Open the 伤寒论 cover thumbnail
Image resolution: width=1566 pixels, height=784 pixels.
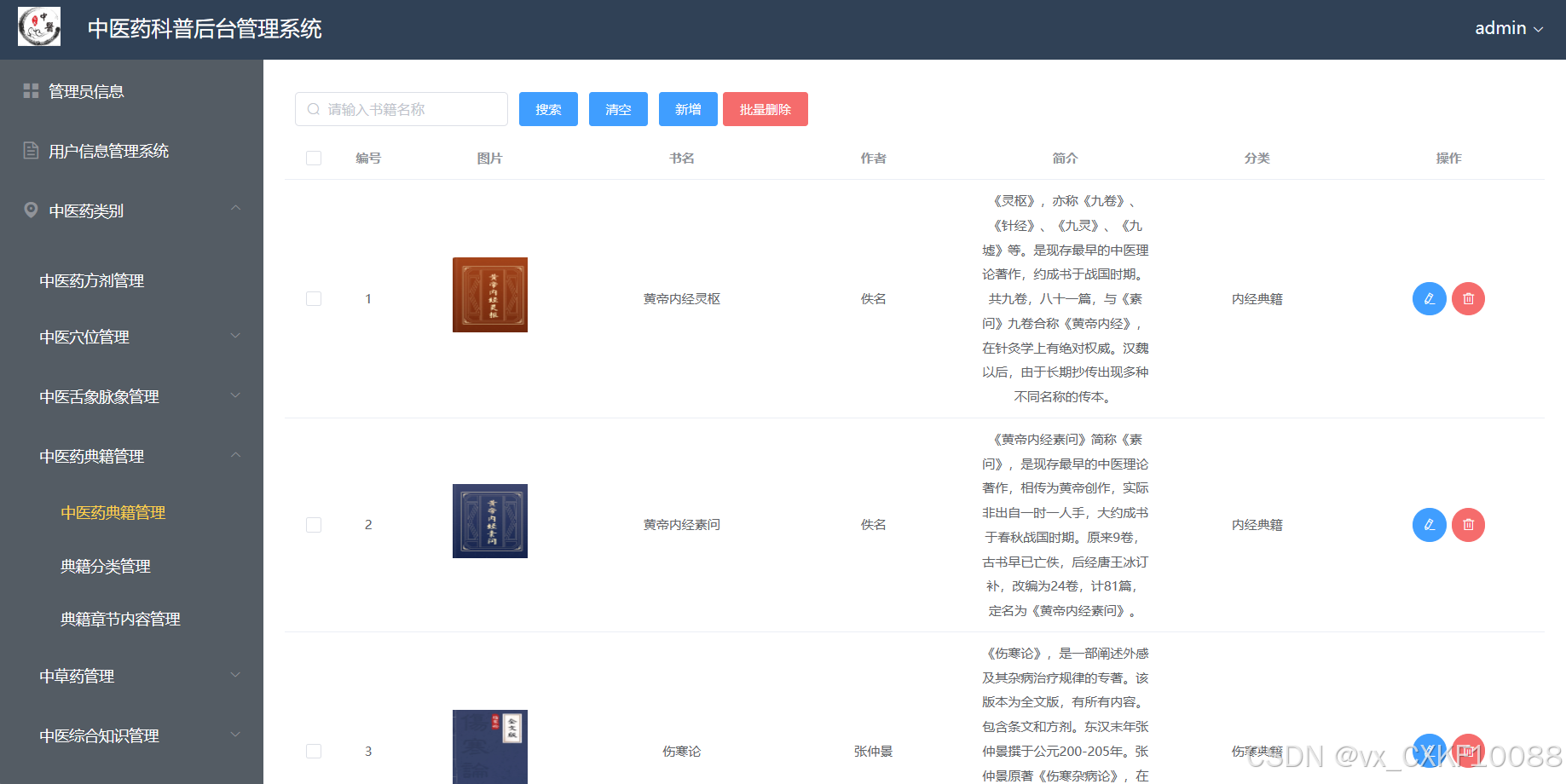(490, 747)
